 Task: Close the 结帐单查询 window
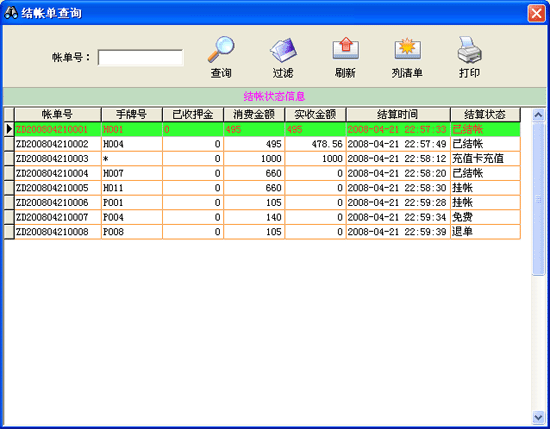536,13
